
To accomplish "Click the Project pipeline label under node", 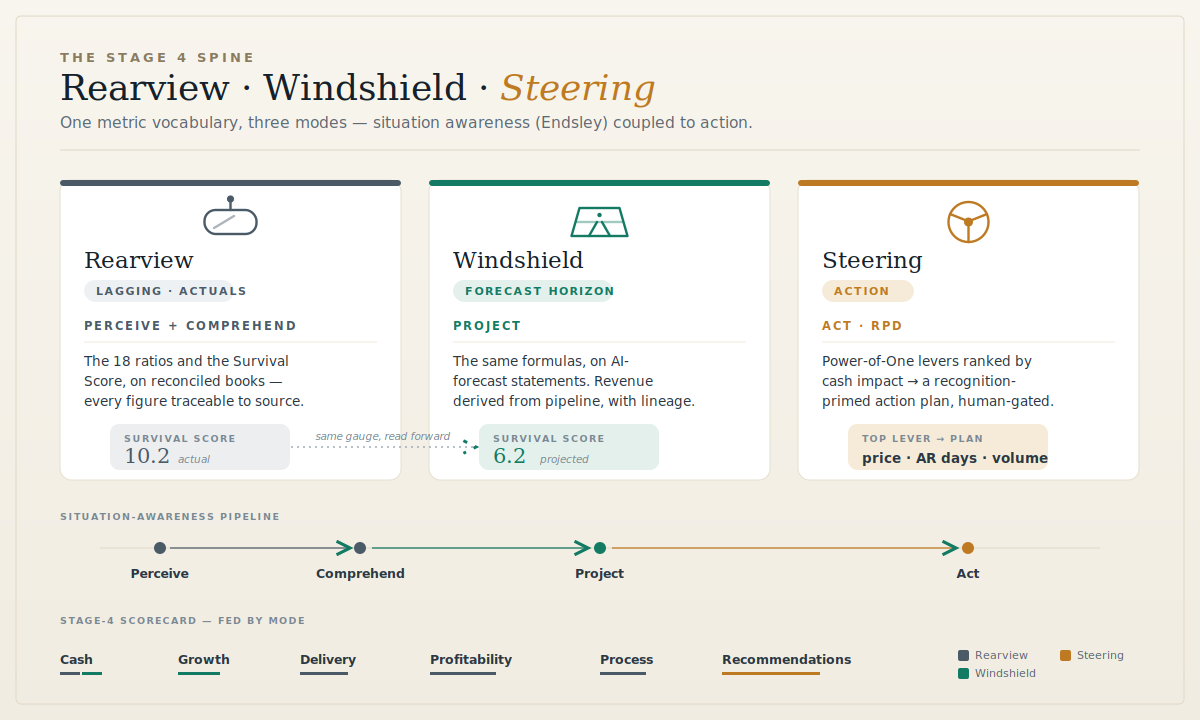I will coord(600,574).
